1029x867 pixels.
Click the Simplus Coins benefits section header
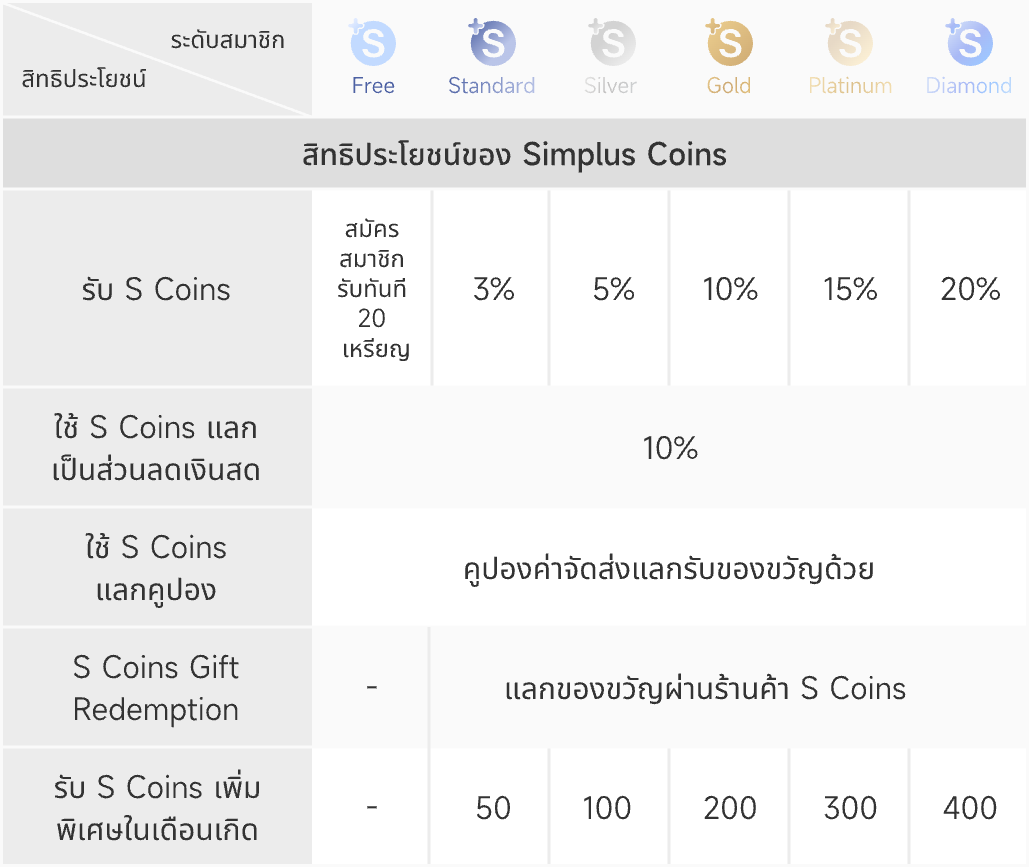(514, 155)
